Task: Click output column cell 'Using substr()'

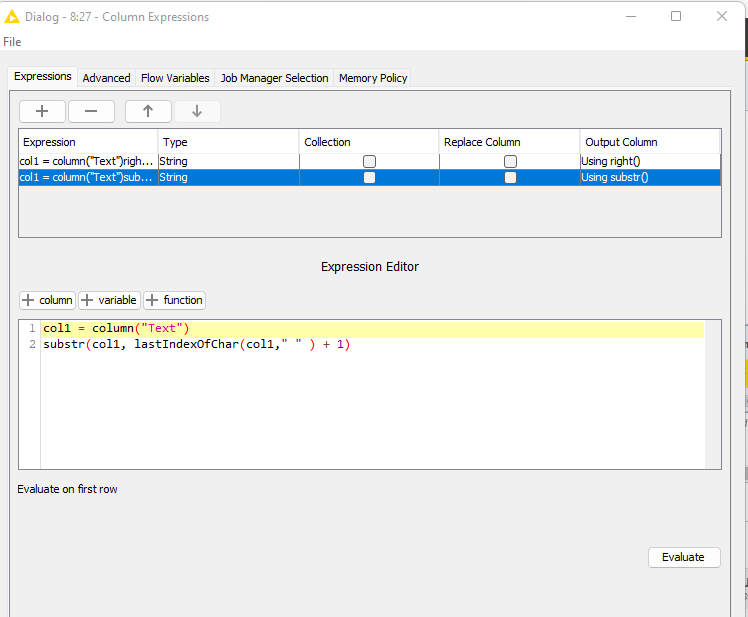Action: click(x=650, y=178)
